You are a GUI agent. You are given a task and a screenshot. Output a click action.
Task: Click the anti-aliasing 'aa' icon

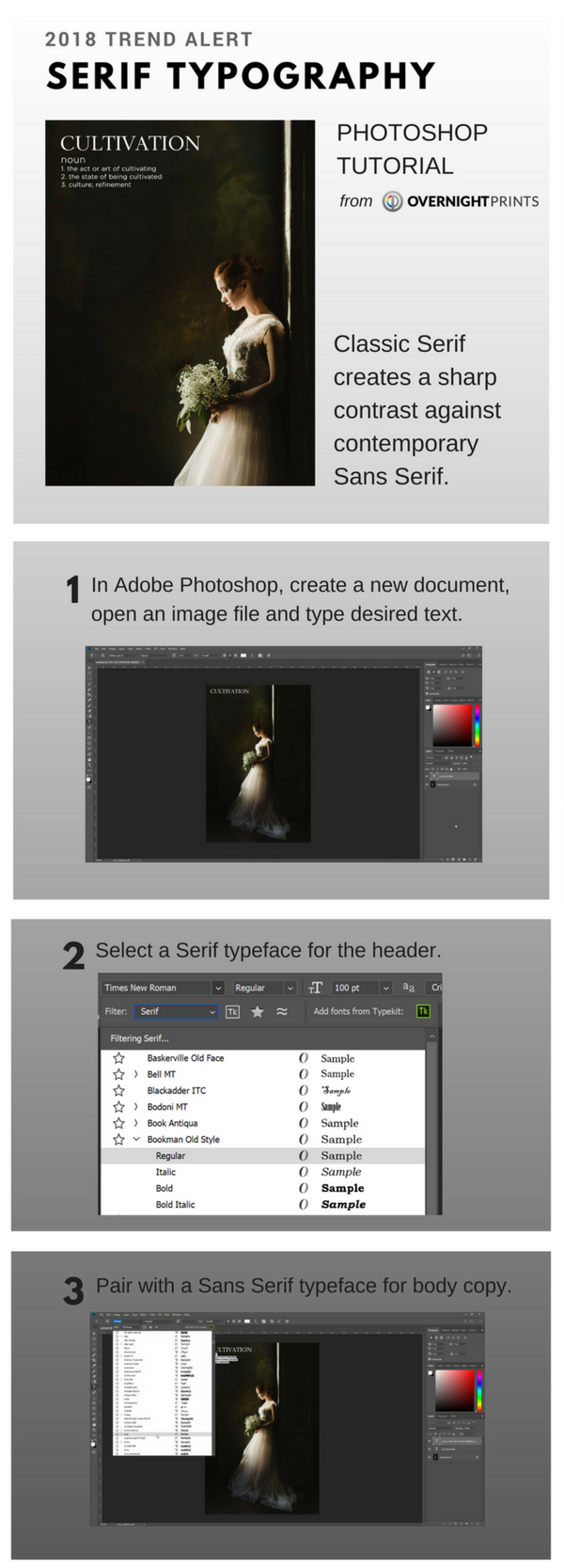click(x=408, y=987)
